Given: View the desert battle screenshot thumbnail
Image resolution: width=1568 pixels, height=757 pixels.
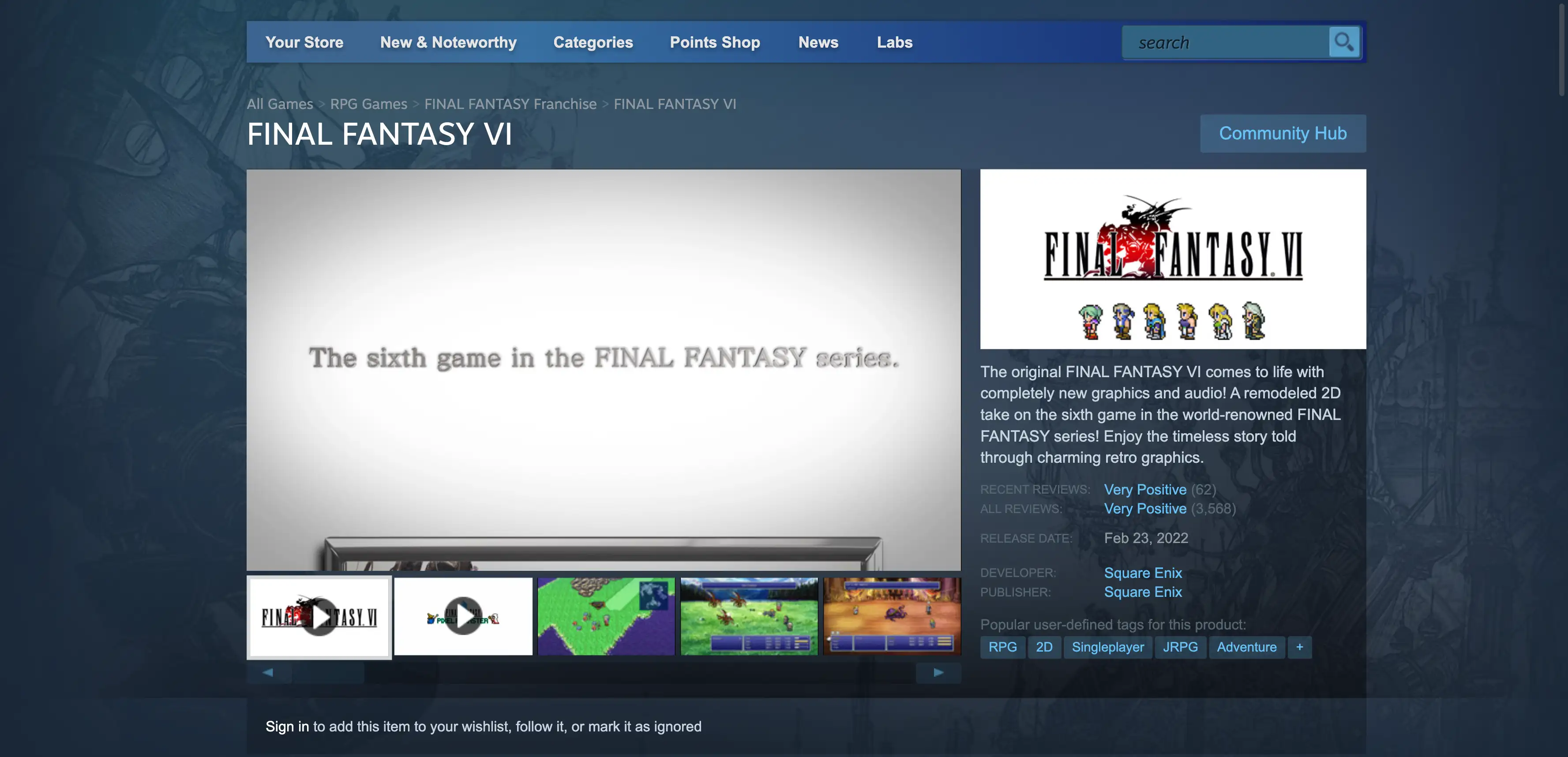Looking at the screenshot, I should point(893,616).
